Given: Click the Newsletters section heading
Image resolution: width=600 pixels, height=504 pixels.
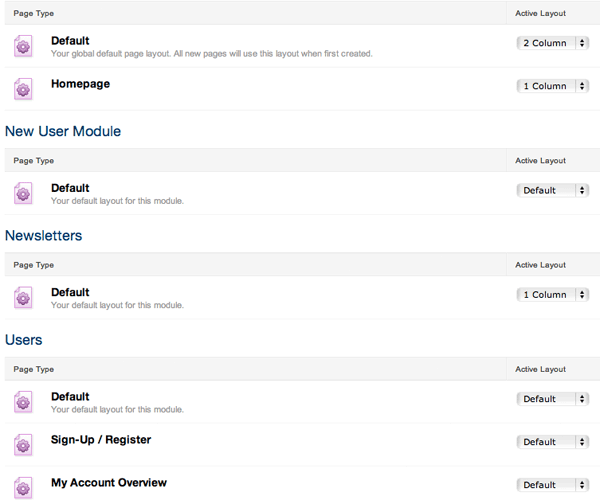Looking at the screenshot, I should (x=44, y=236).
